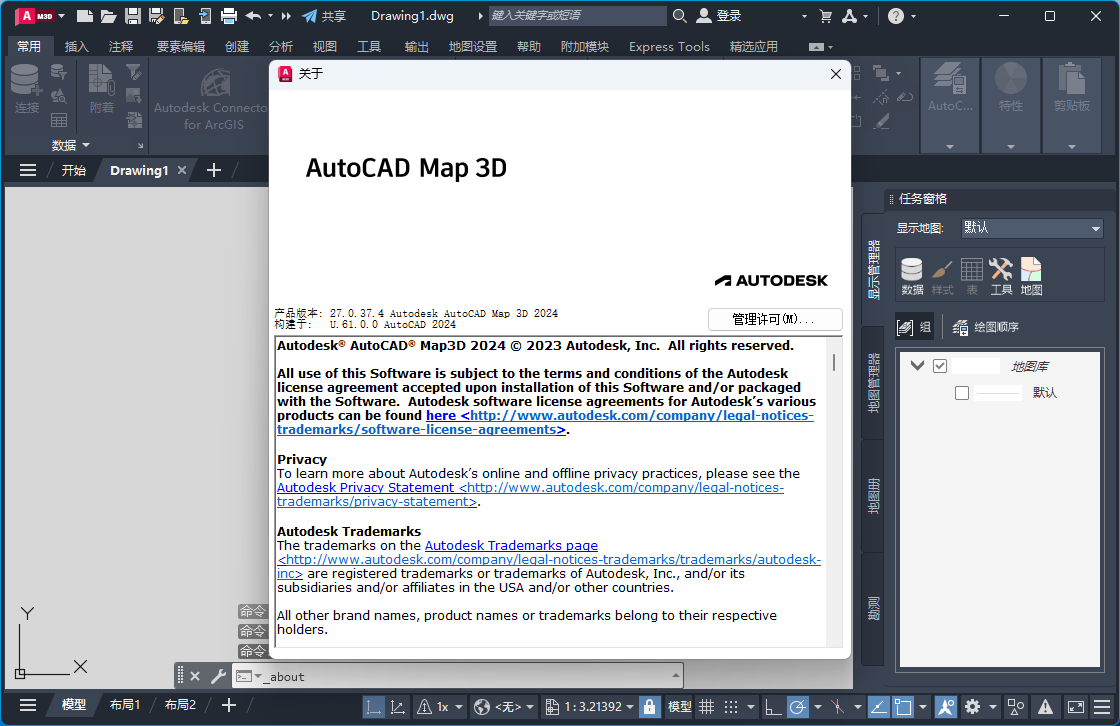Click the Draw Order icon in task pane

coord(986,327)
